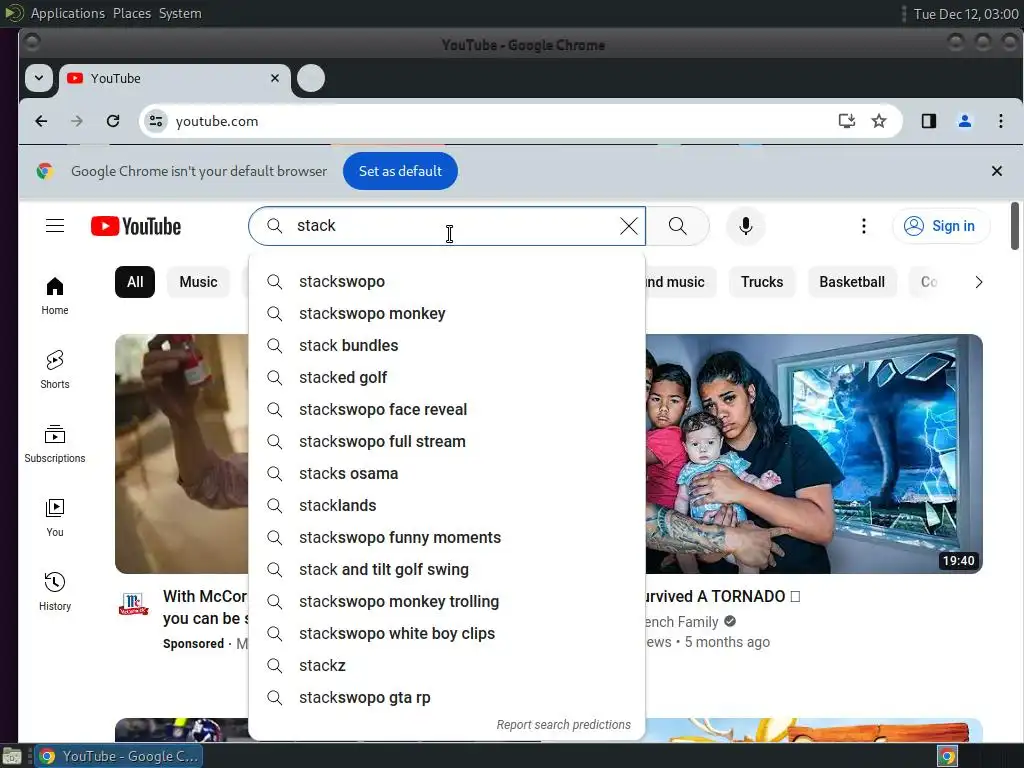Submit search with magnifier button

pyautogui.click(x=678, y=226)
